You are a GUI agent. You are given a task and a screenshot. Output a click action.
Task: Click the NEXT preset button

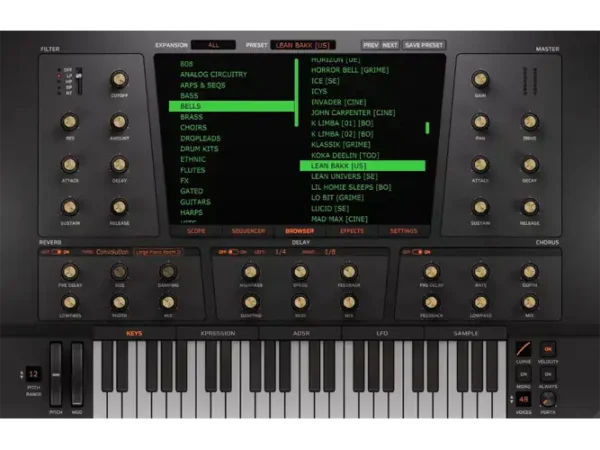point(390,45)
